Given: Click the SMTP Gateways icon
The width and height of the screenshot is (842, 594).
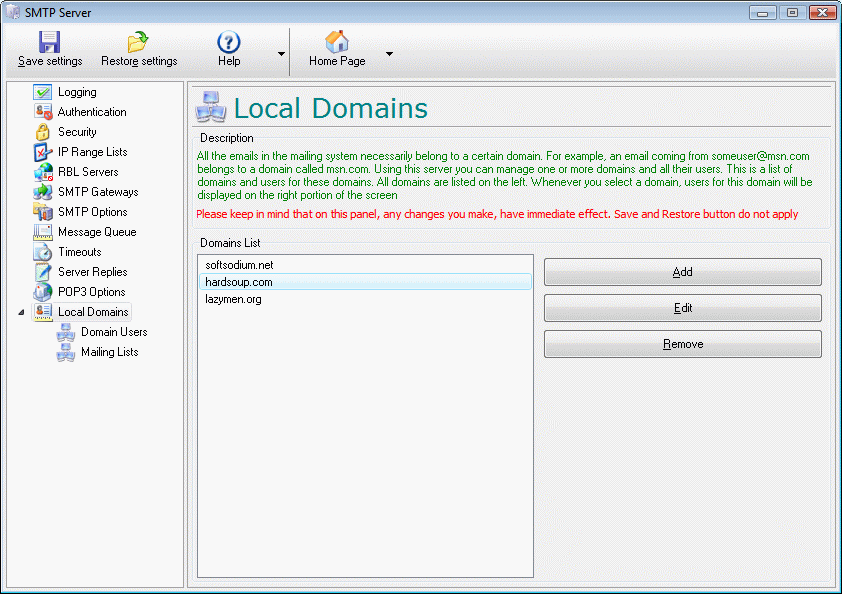Looking at the screenshot, I should tap(43, 191).
